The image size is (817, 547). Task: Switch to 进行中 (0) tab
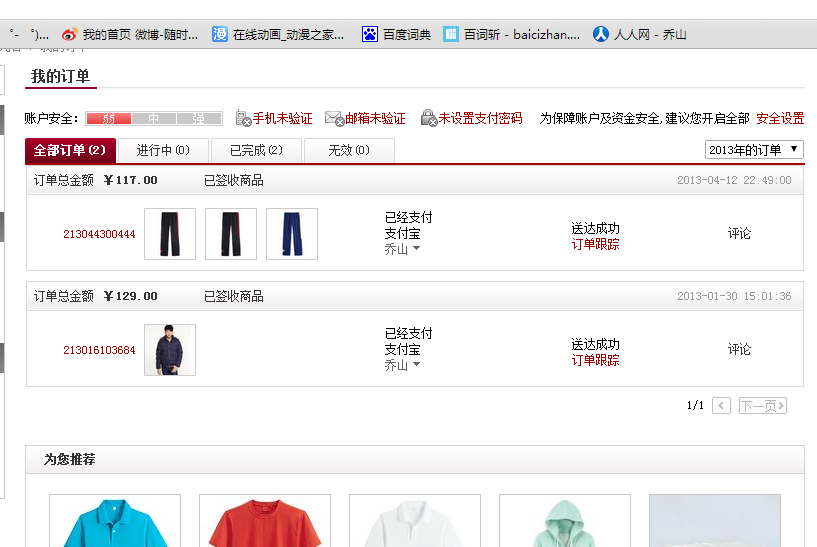click(163, 151)
